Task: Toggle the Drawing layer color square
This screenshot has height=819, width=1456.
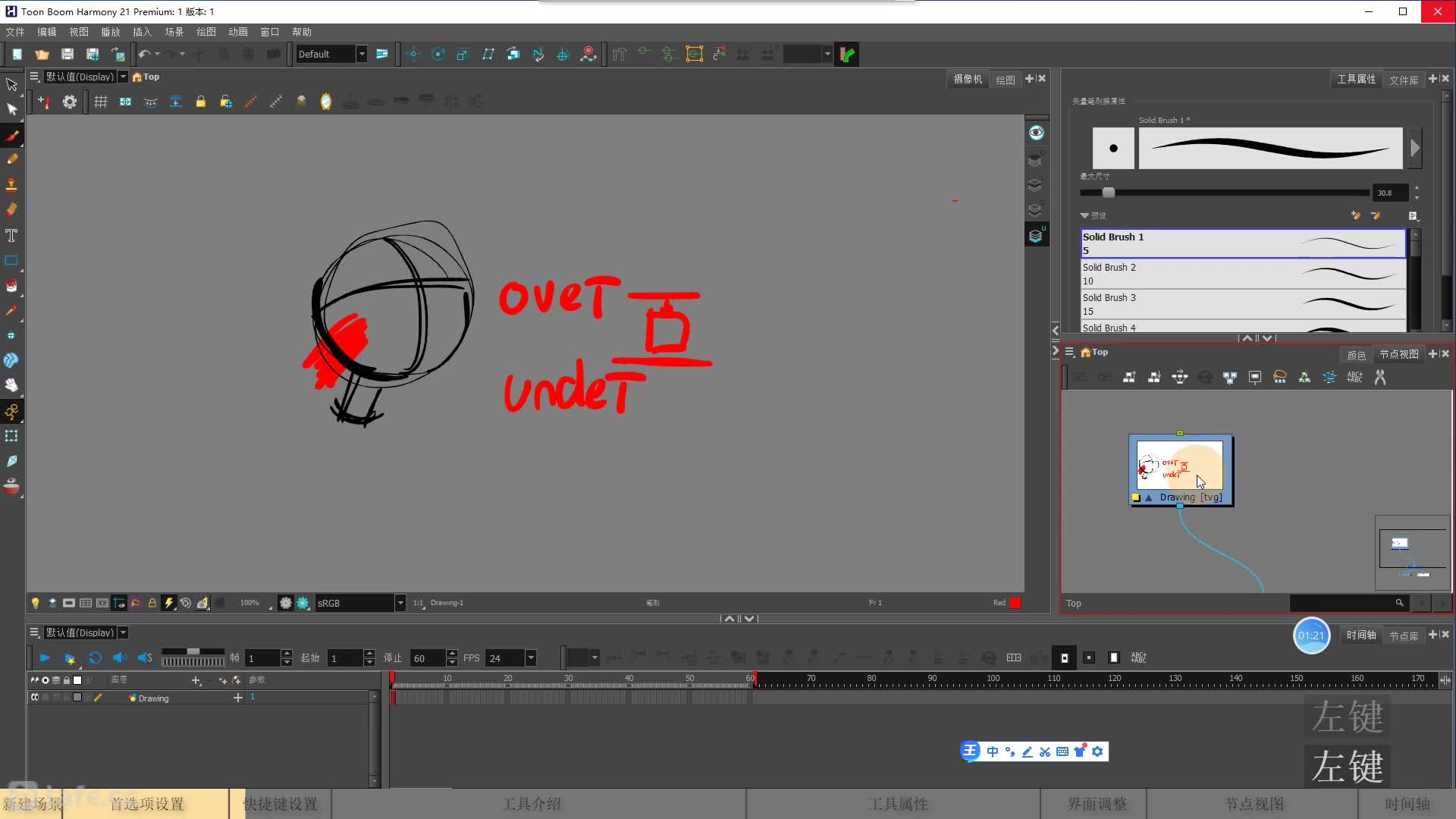Action: (x=77, y=698)
